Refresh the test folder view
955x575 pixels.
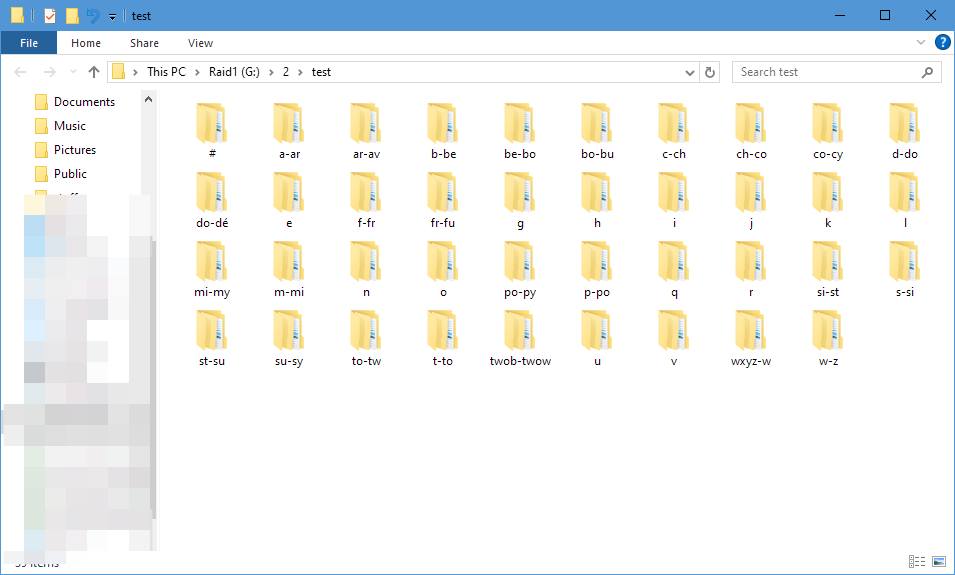tap(710, 72)
